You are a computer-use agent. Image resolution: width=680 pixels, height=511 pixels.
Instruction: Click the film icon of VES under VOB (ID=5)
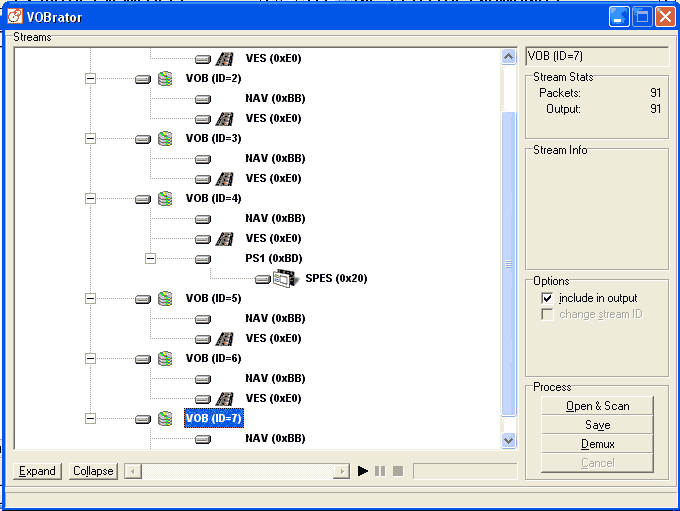pyautogui.click(x=225, y=338)
